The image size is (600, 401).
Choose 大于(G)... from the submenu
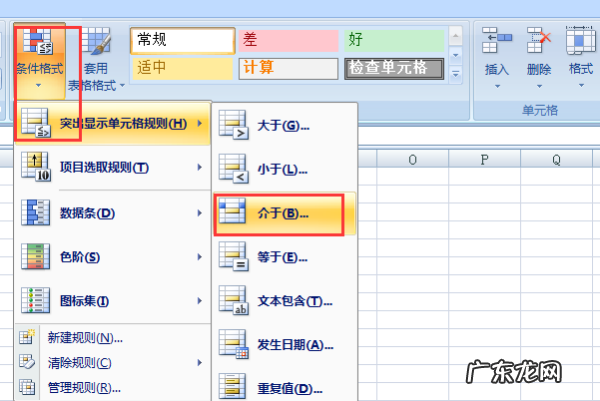coord(285,125)
